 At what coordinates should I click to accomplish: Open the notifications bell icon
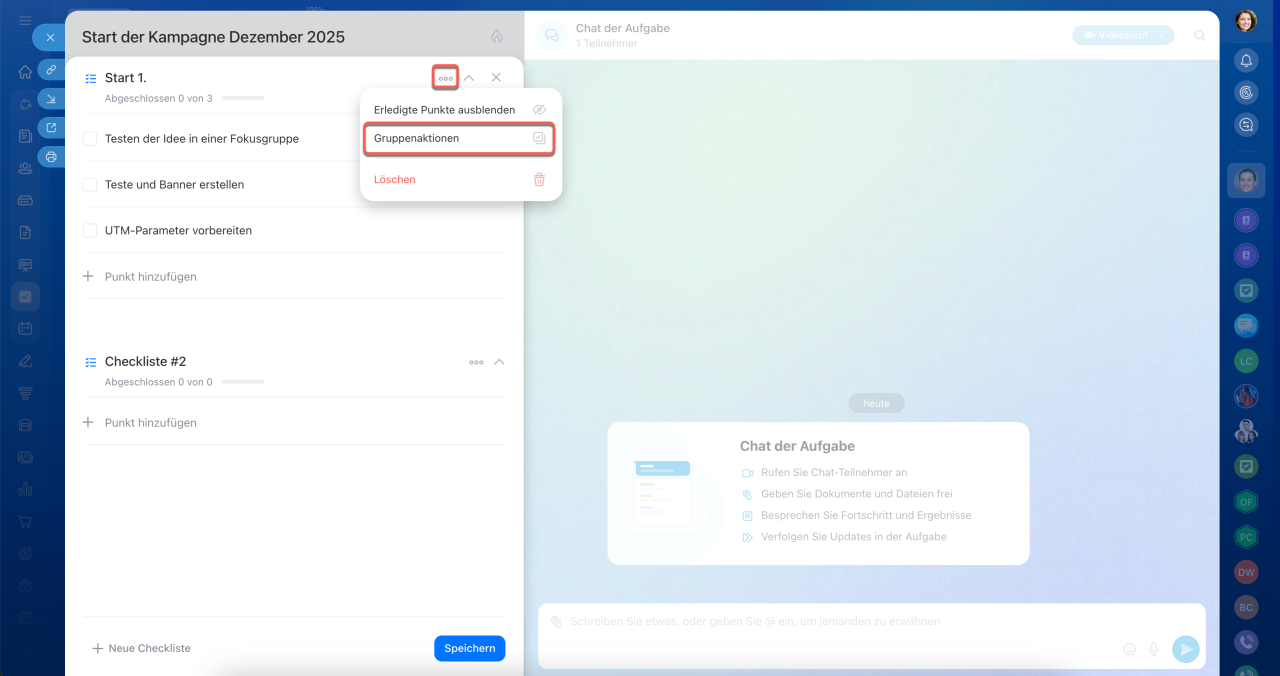click(1246, 61)
